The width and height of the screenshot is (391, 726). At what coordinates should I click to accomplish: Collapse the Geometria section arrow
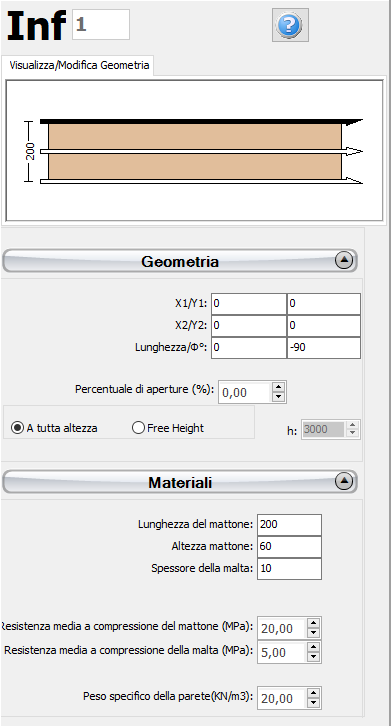click(x=344, y=261)
